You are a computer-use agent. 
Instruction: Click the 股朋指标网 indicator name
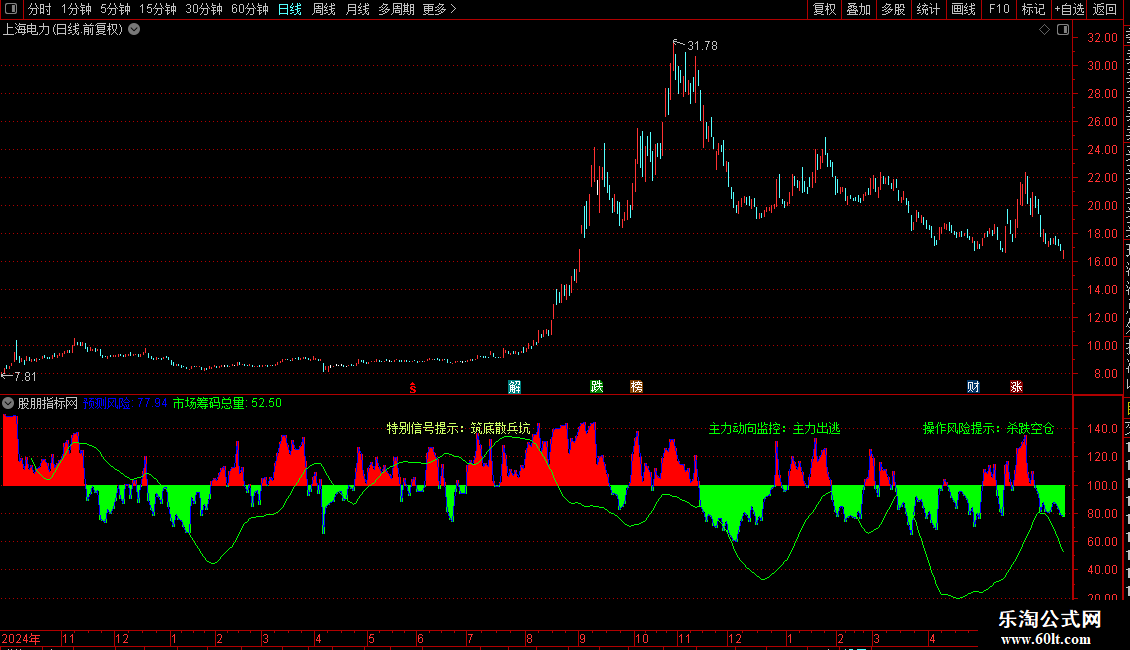coord(48,404)
